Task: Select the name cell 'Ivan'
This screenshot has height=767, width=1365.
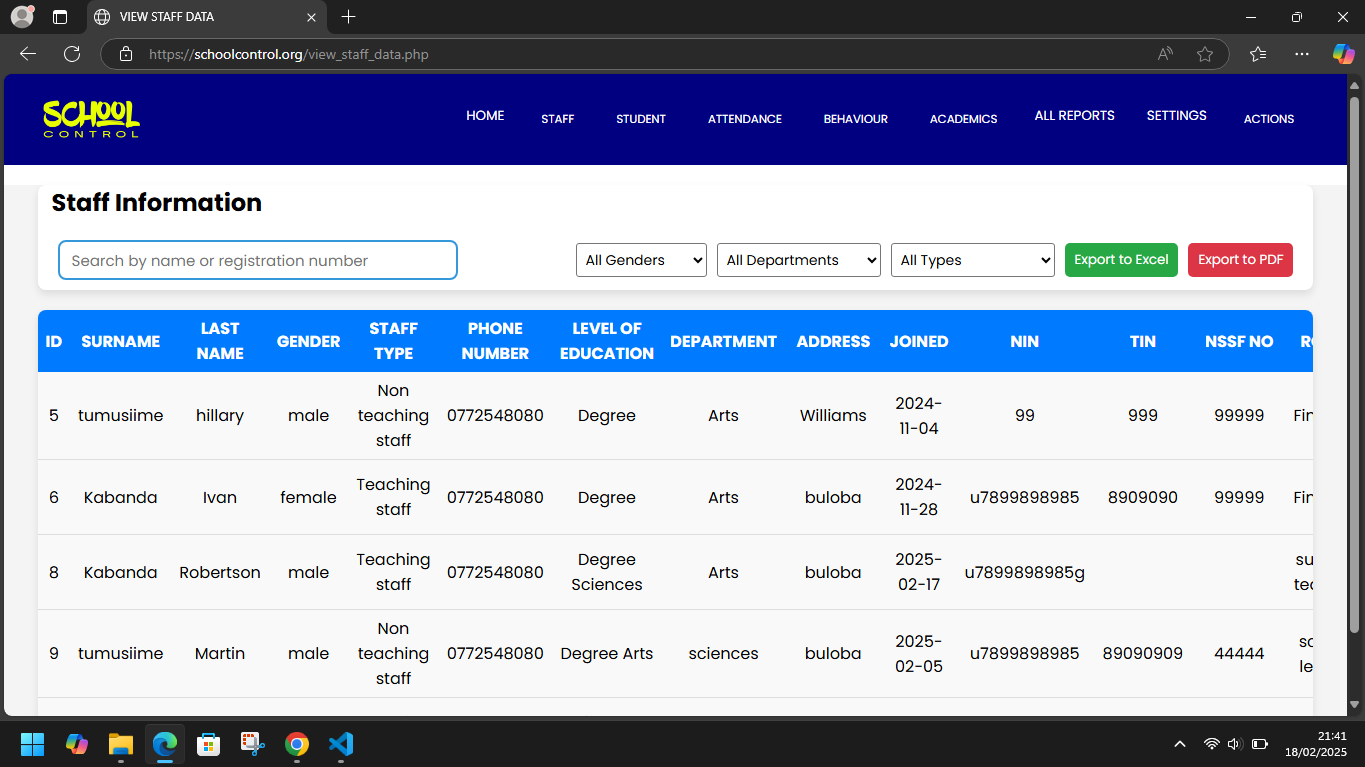Action: [x=220, y=497]
